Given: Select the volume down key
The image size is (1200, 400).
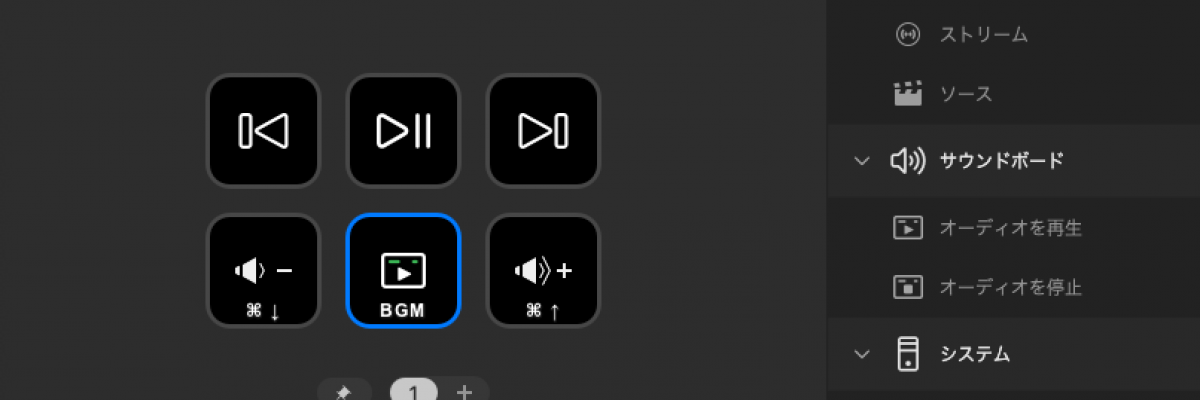Looking at the screenshot, I should (263, 271).
